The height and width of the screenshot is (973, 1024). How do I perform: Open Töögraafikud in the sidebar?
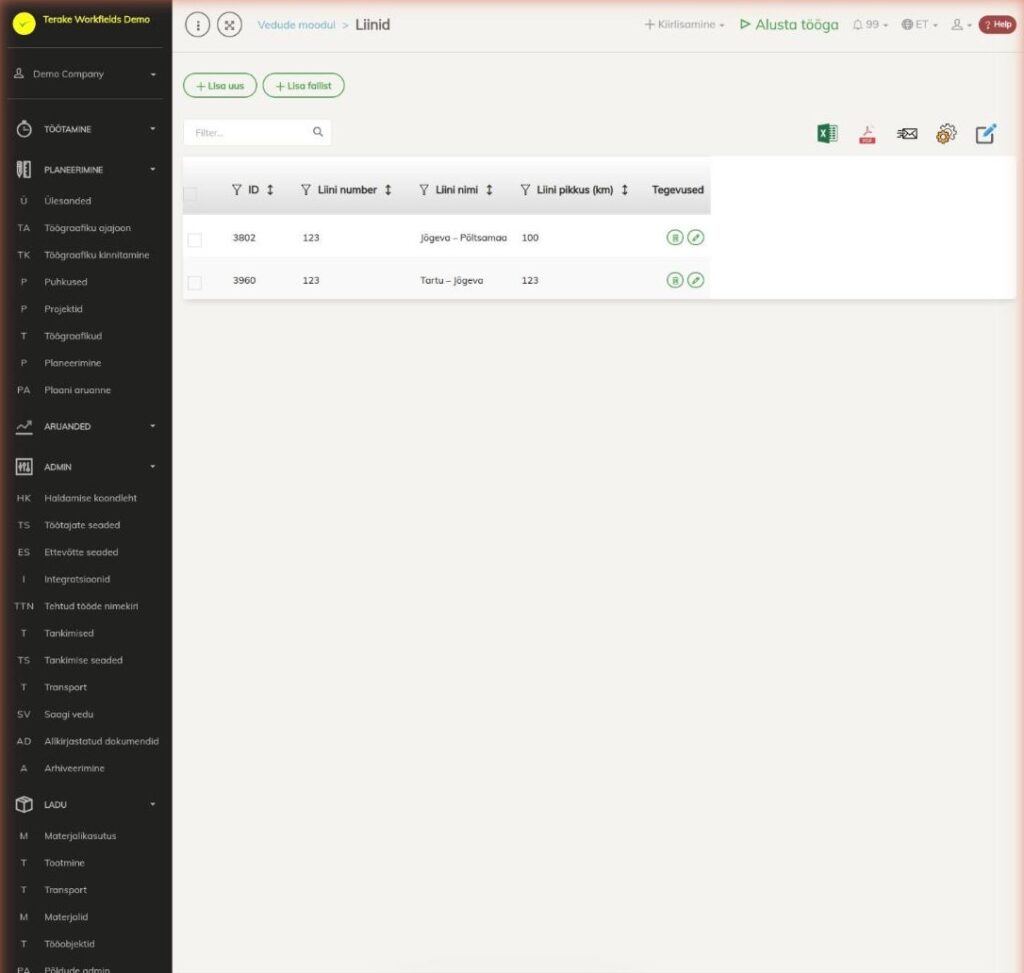coord(73,336)
